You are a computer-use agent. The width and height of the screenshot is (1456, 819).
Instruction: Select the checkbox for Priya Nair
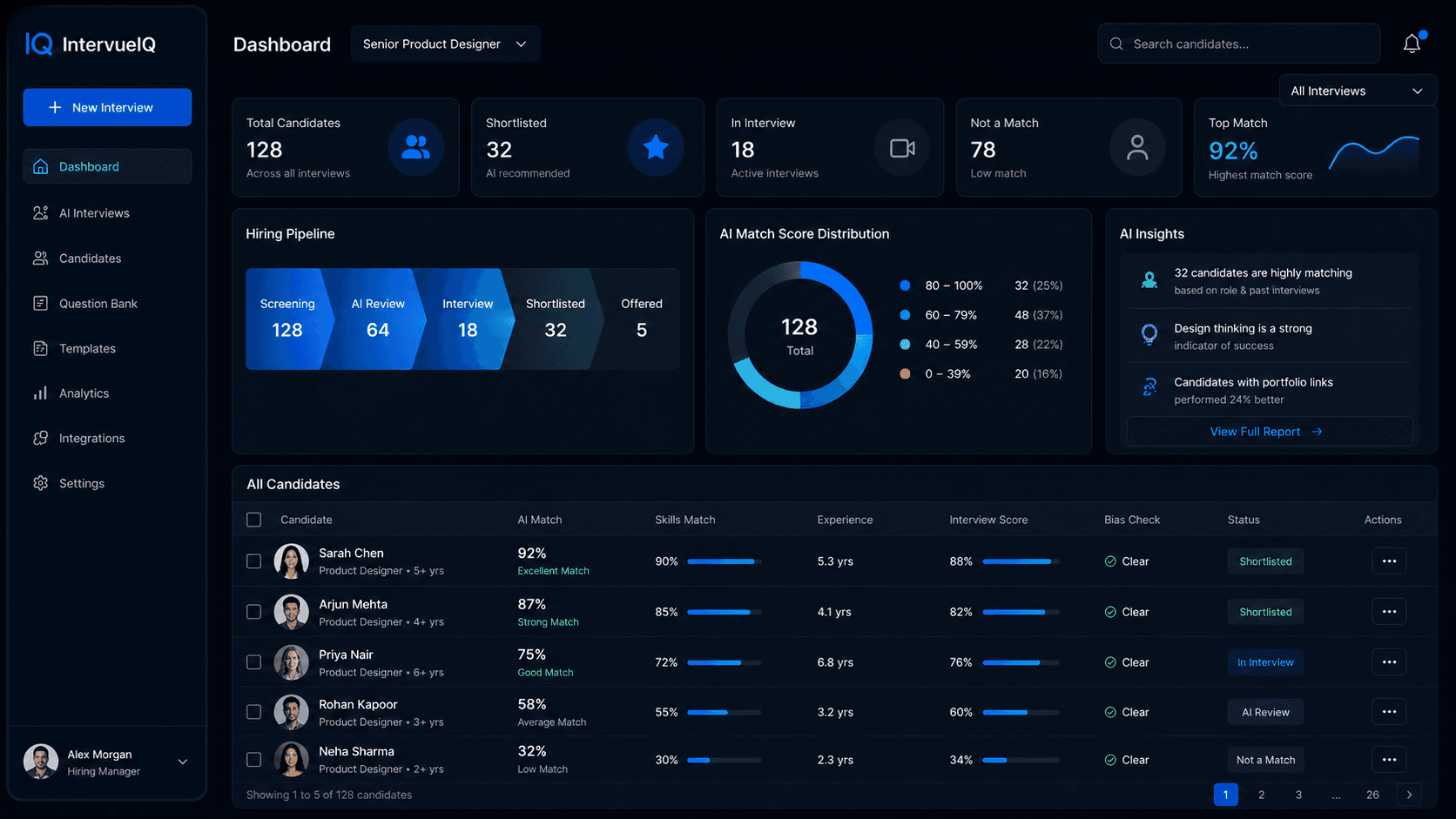pyautogui.click(x=253, y=661)
